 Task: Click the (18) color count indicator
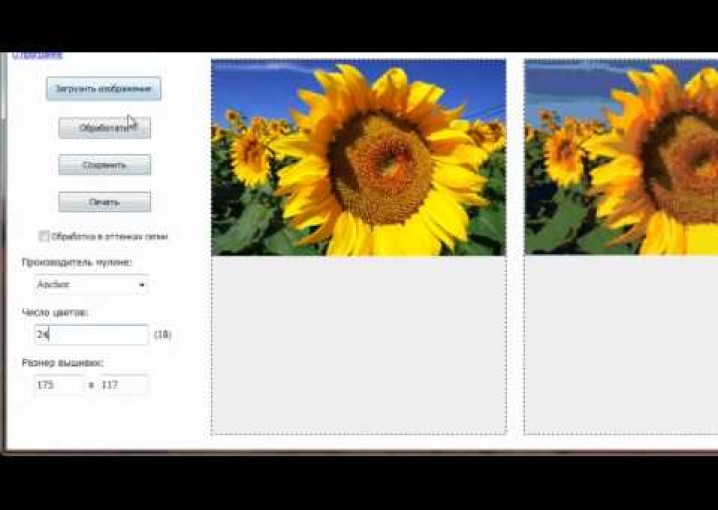[x=162, y=335]
